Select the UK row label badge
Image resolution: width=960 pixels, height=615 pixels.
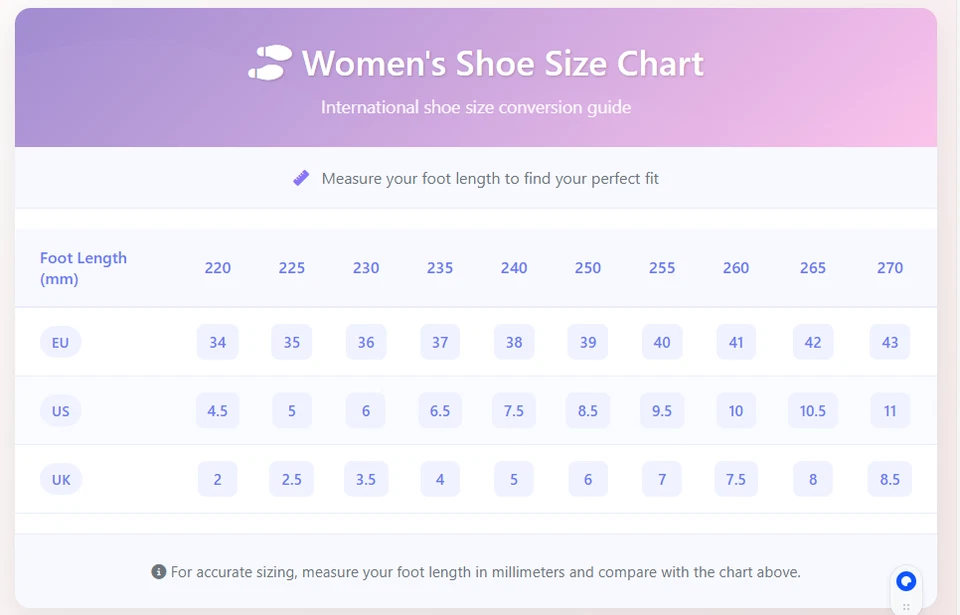61,480
